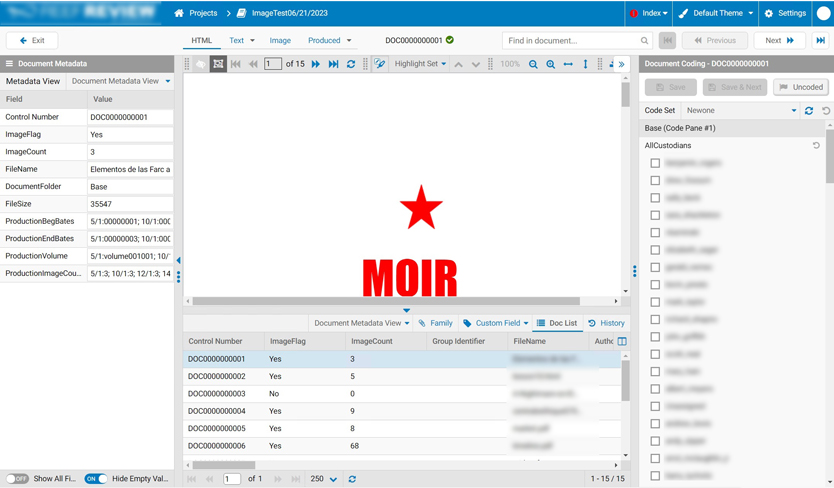Screen dimensions: 834x488
Task: Click the Uncoded button
Action: point(801,87)
